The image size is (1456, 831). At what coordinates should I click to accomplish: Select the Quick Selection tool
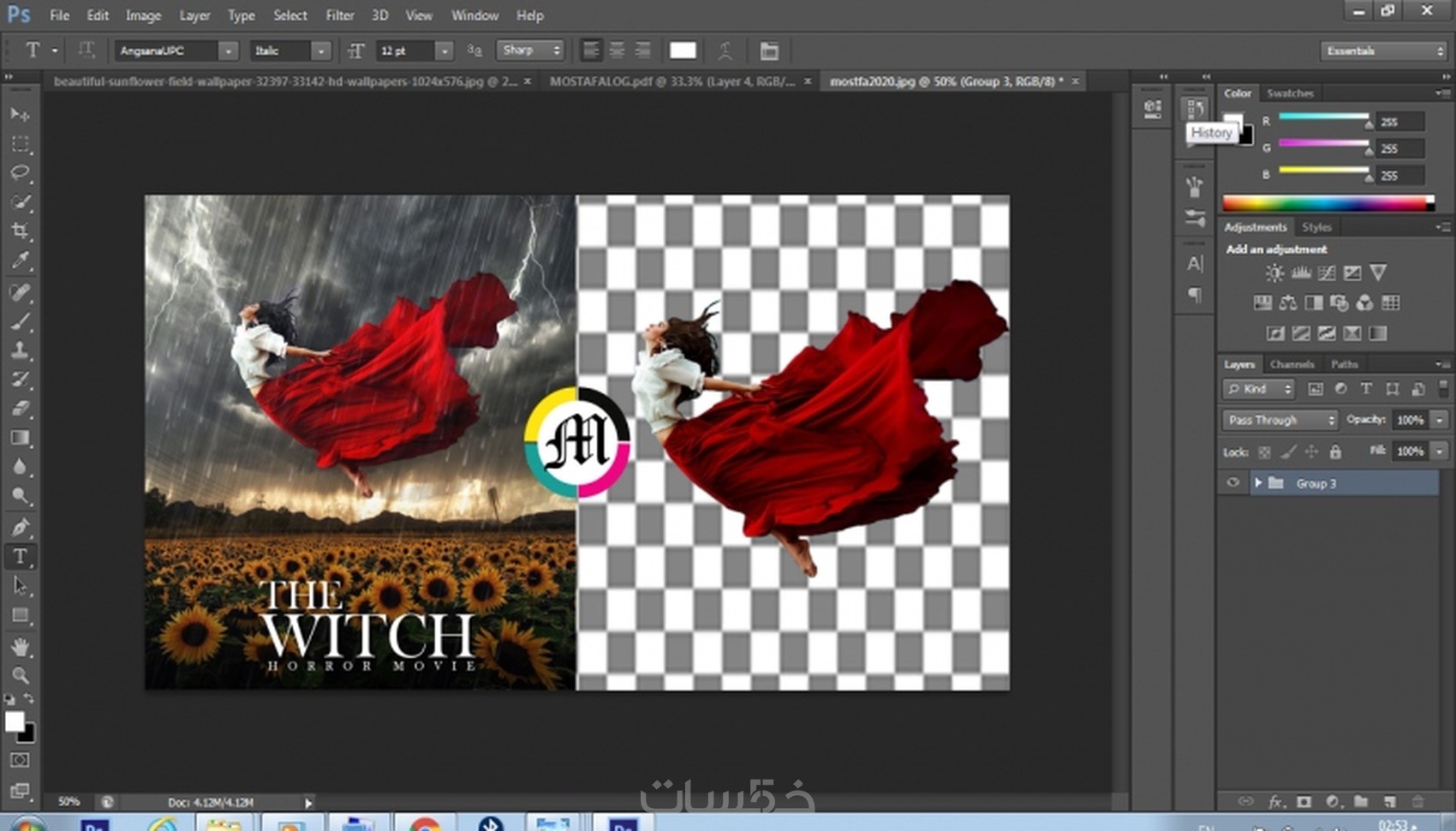click(21, 202)
